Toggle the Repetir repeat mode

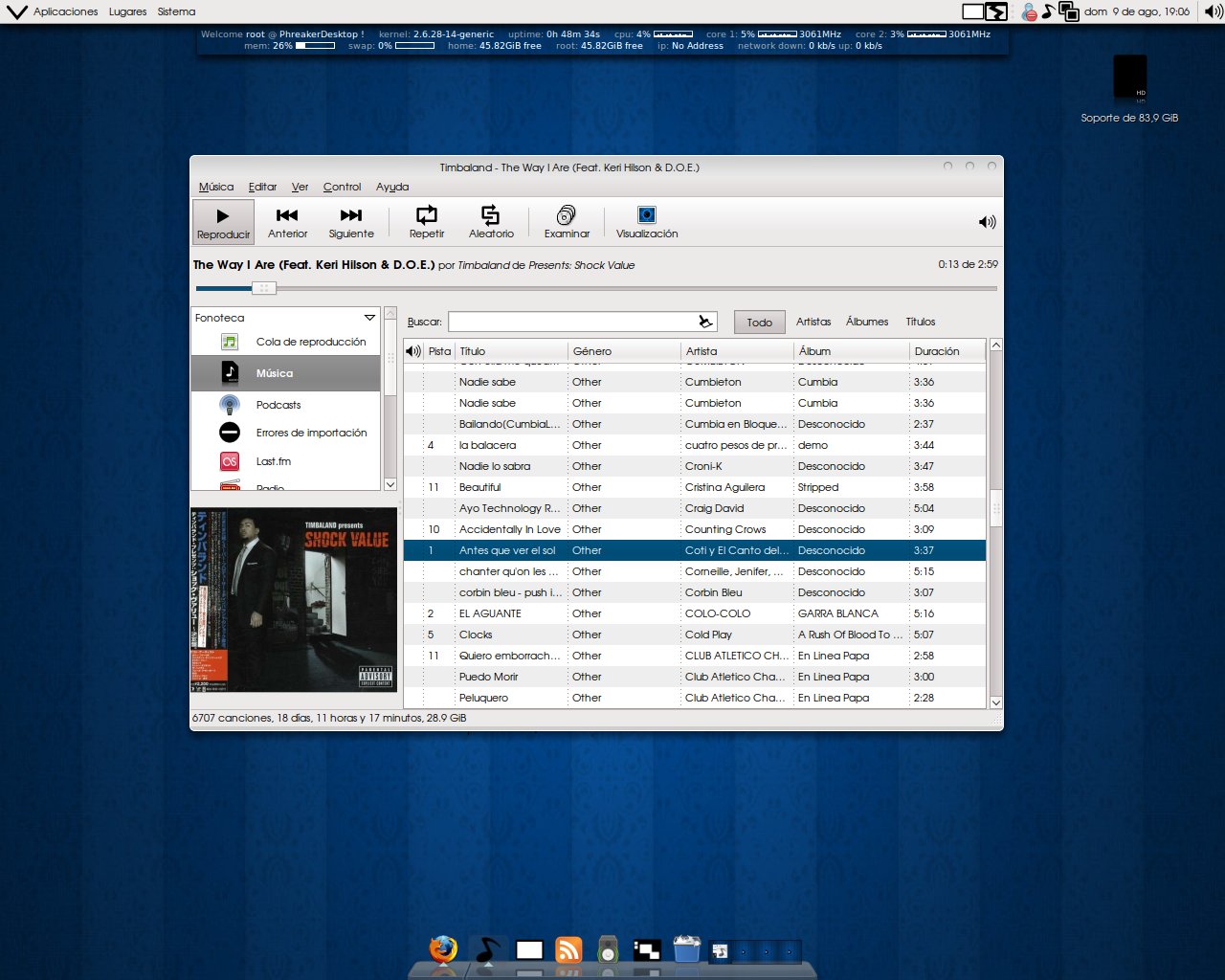click(427, 222)
